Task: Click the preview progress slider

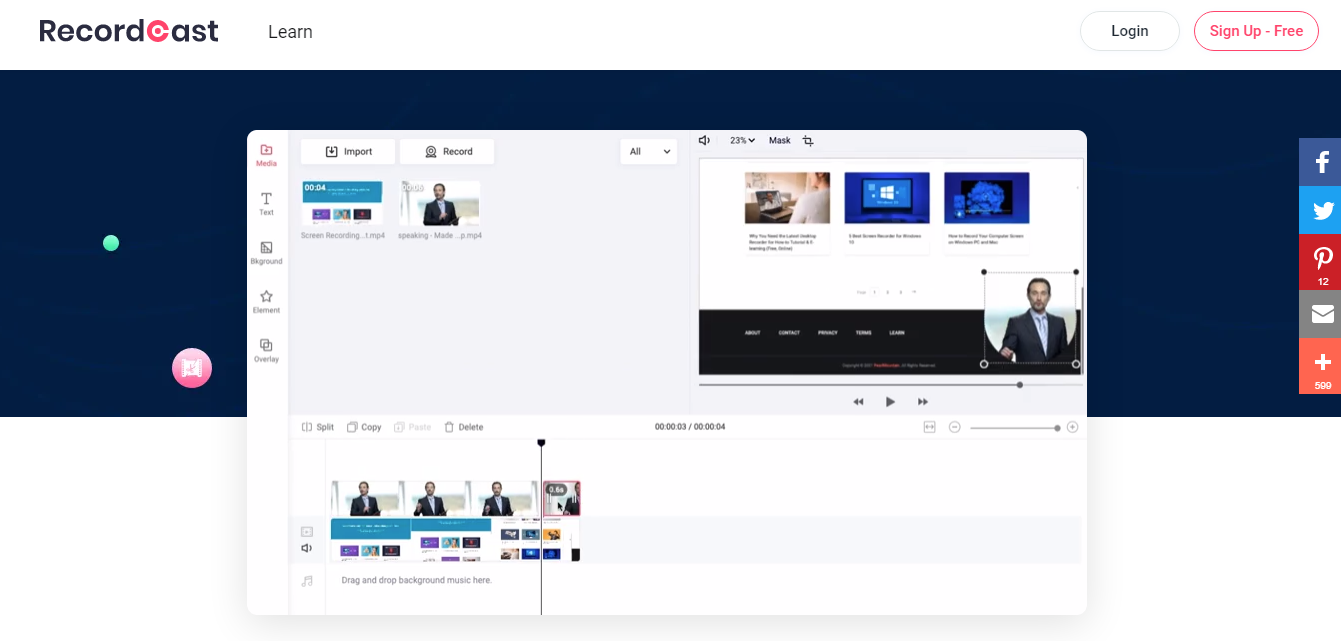Action: pos(890,384)
